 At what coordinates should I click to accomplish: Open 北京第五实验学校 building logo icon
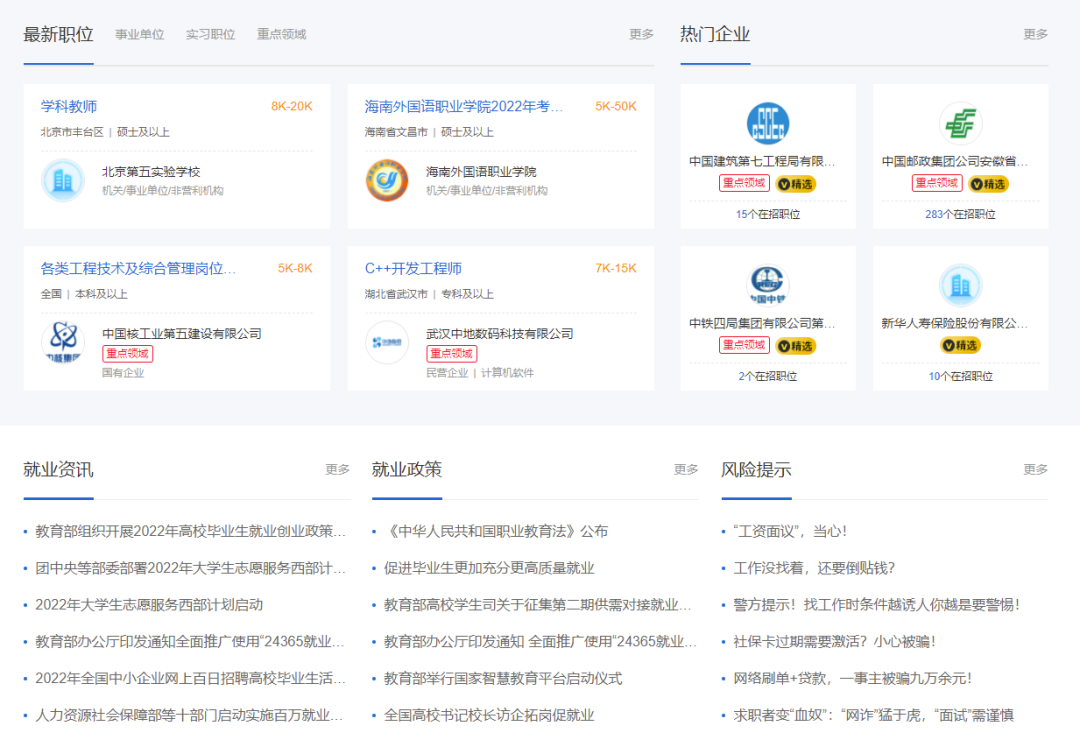click(63, 181)
